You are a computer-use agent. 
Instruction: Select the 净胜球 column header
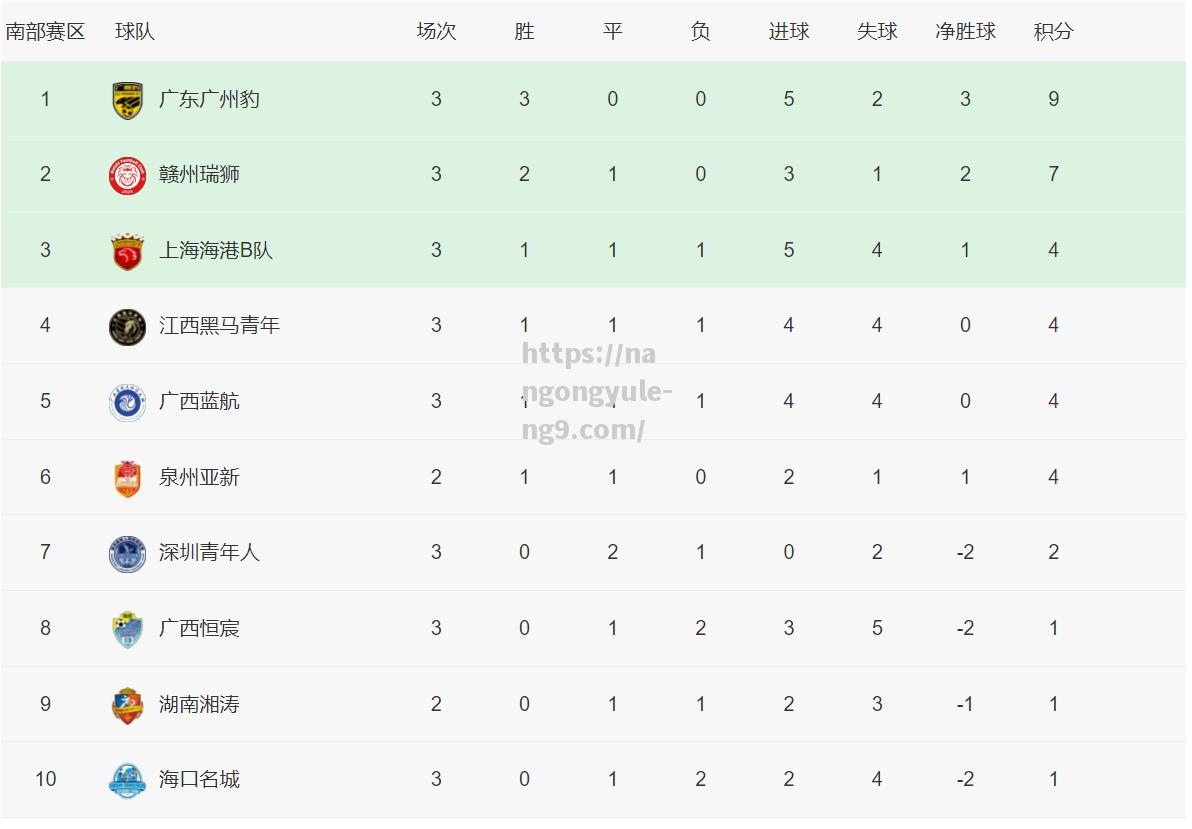click(965, 31)
